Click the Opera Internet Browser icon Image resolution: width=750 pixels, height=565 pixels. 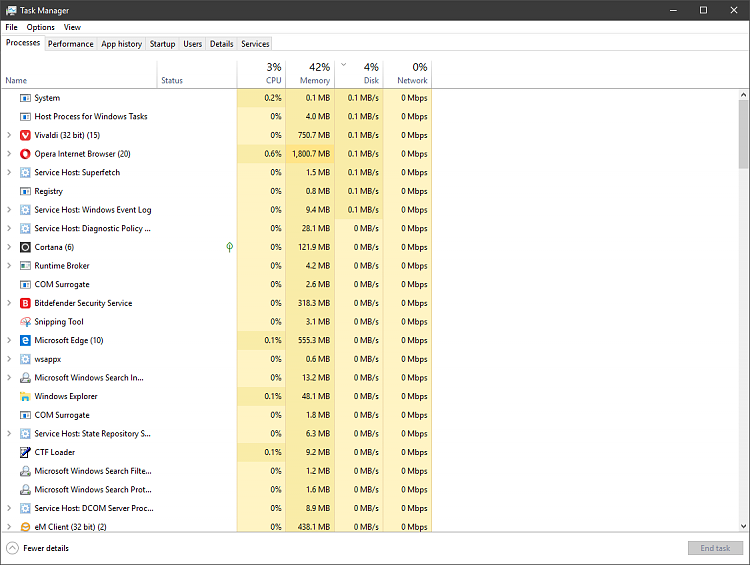25,154
